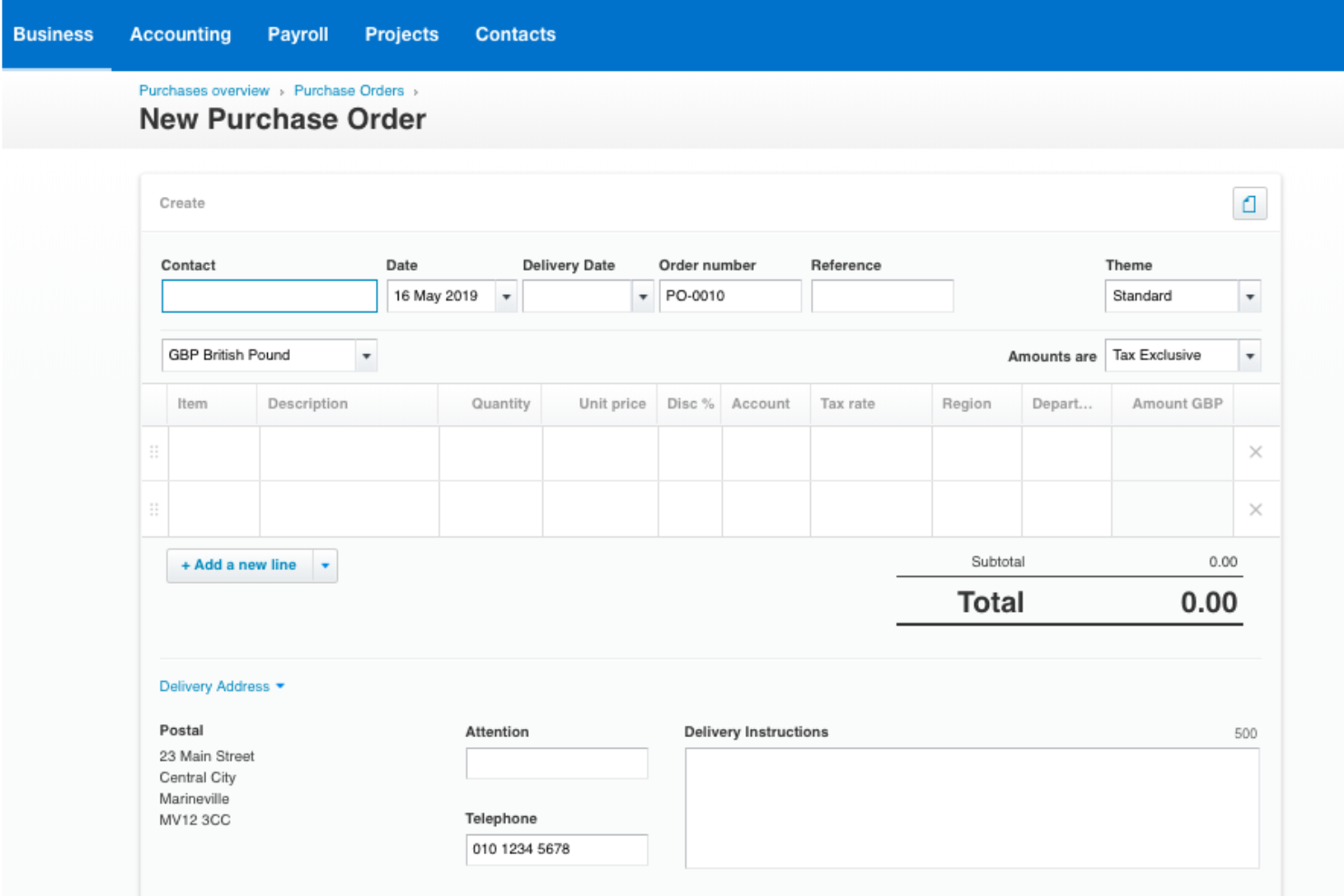Open the Contacts menu
The height and width of the screenshot is (896, 1344).
click(x=516, y=34)
